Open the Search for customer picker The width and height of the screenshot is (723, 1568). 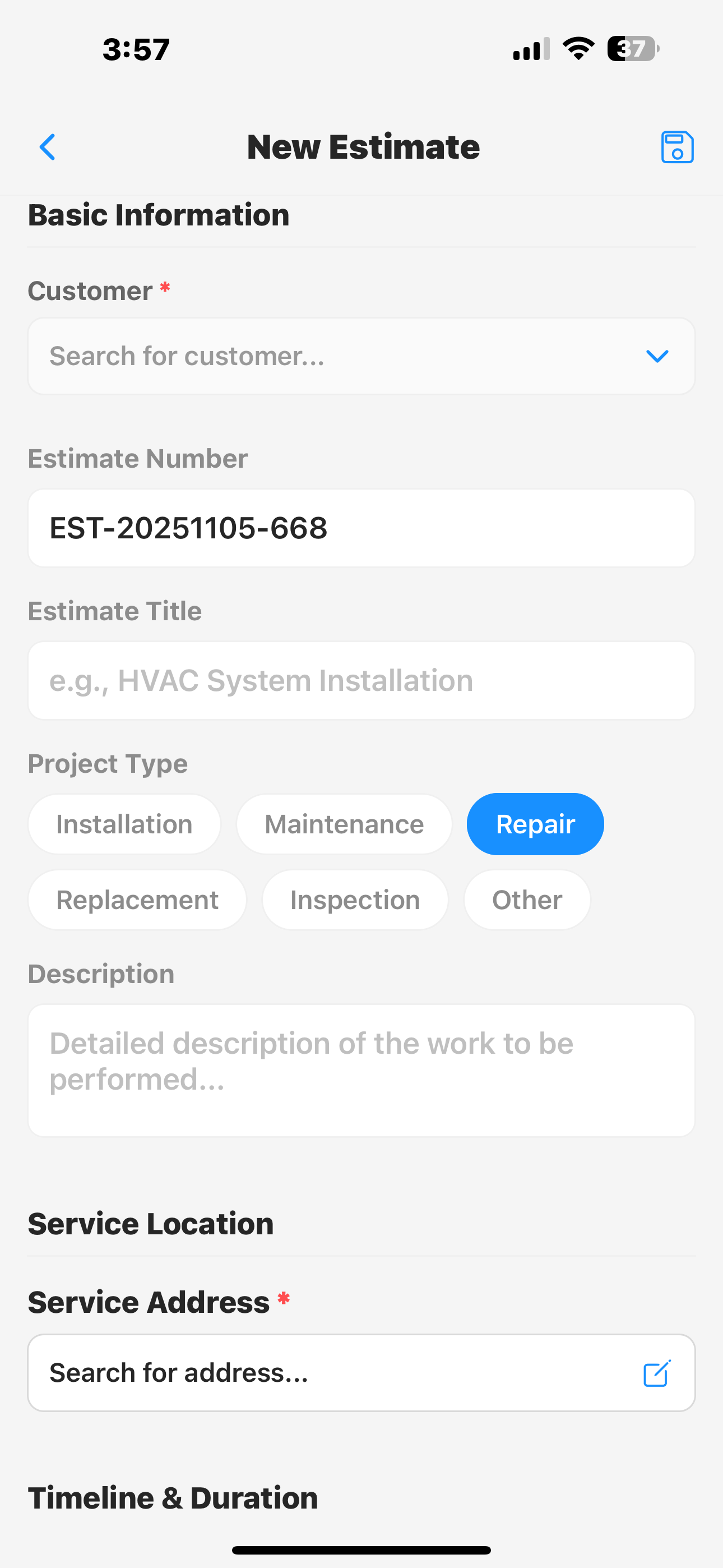tap(304, 356)
